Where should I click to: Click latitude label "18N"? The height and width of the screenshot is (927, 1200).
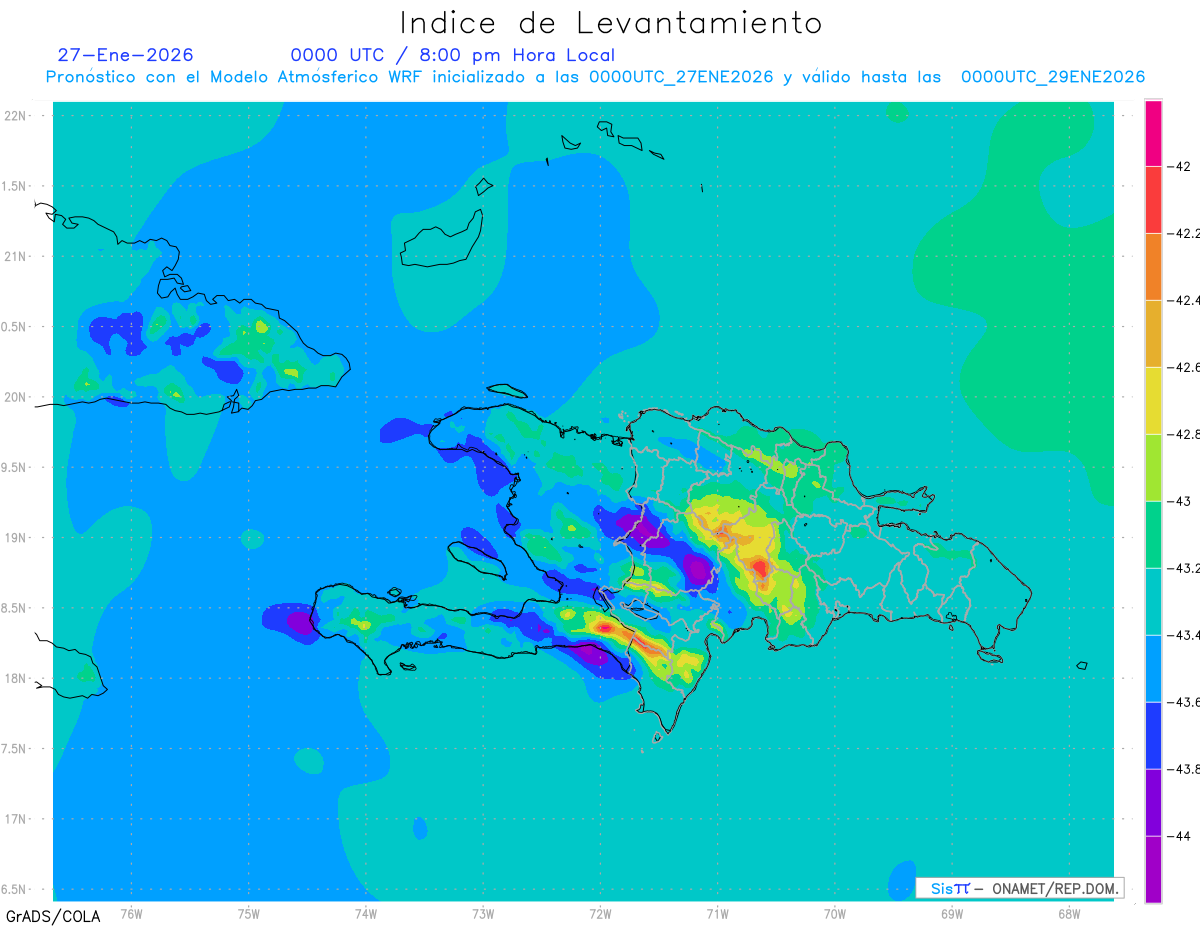pyautogui.click(x=17, y=679)
